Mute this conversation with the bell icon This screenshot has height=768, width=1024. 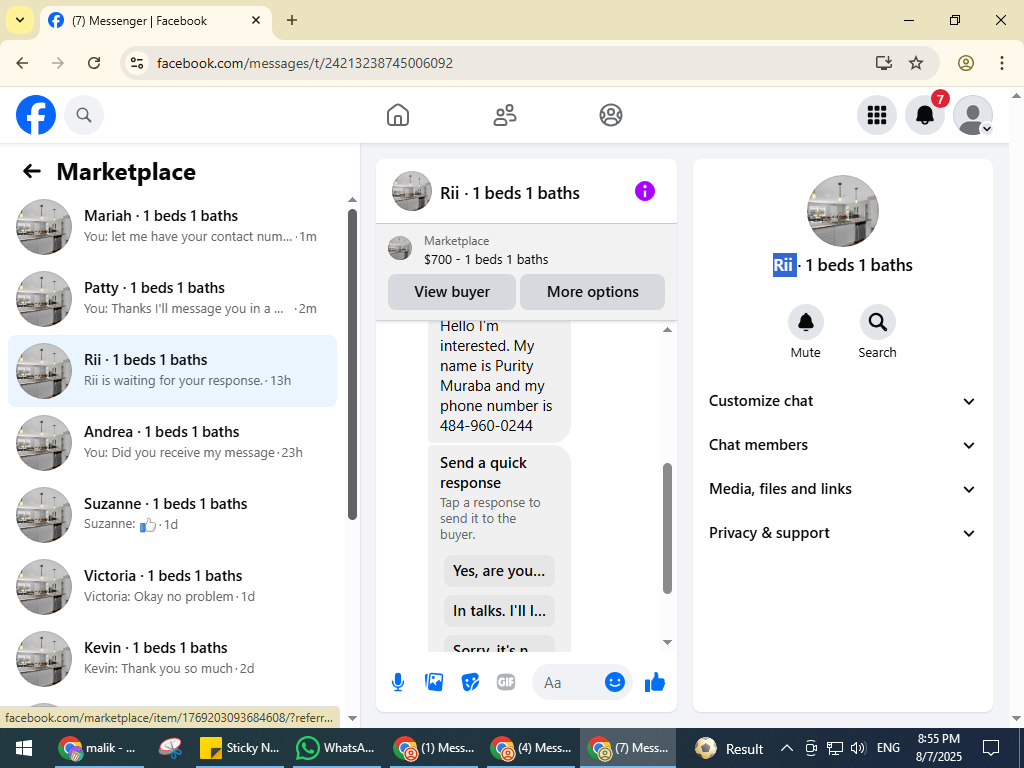point(806,322)
